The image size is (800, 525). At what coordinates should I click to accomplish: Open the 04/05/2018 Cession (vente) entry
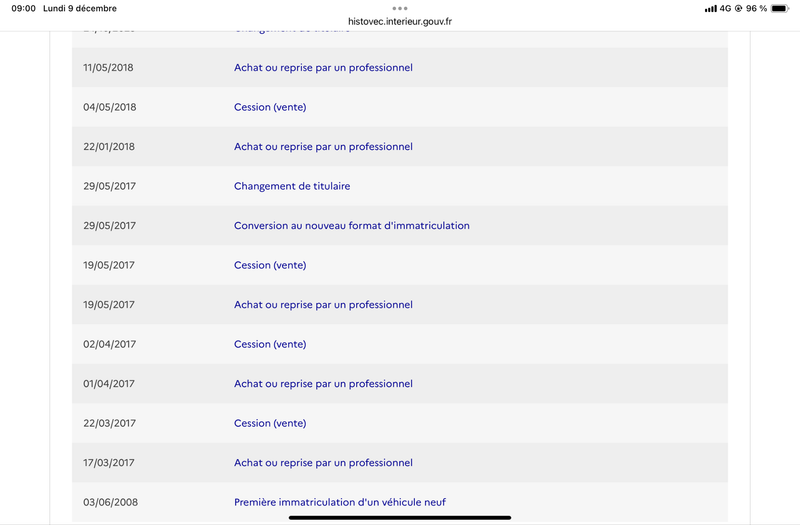[270, 107]
